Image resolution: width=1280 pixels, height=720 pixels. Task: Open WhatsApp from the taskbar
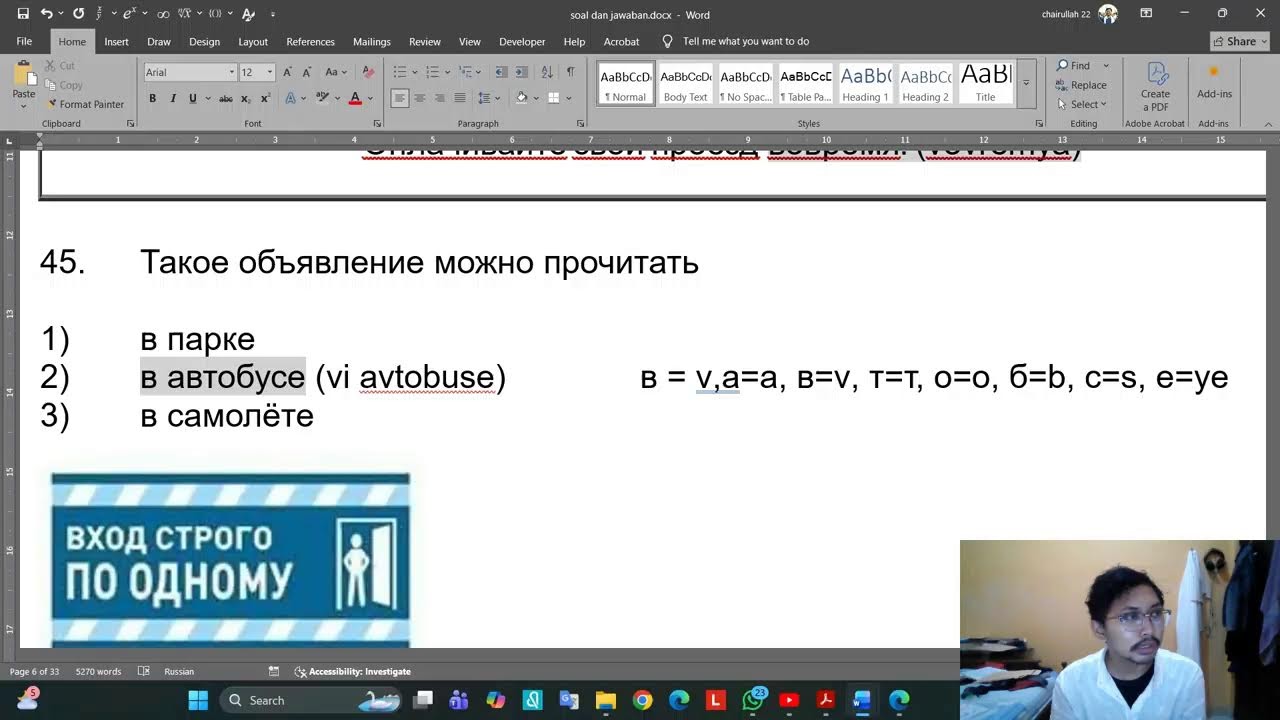click(752, 700)
